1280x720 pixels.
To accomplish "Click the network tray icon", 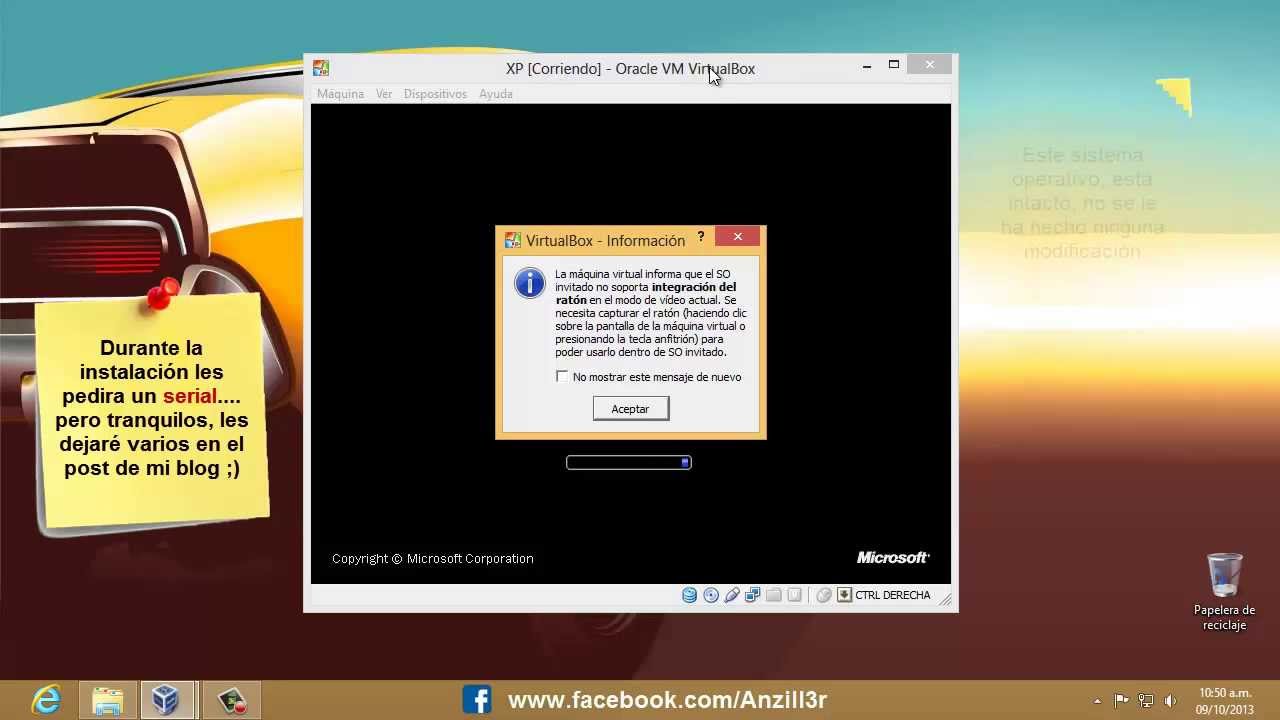I will pyautogui.click(x=1146, y=701).
